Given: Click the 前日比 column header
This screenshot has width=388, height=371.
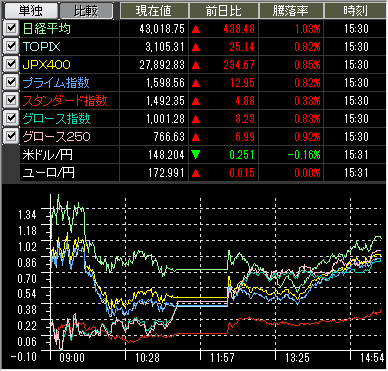Looking at the screenshot, I should point(224,11).
